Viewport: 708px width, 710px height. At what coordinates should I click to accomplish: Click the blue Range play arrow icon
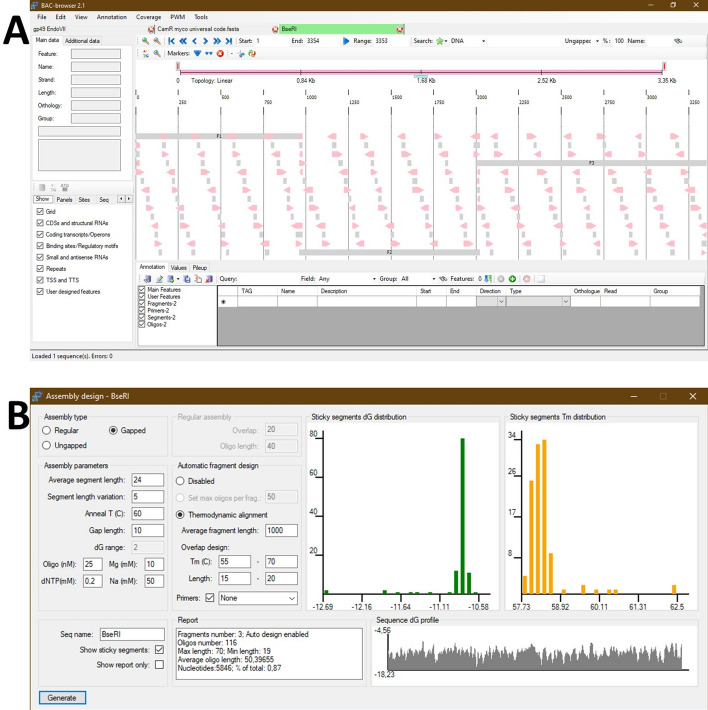coord(347,41)
